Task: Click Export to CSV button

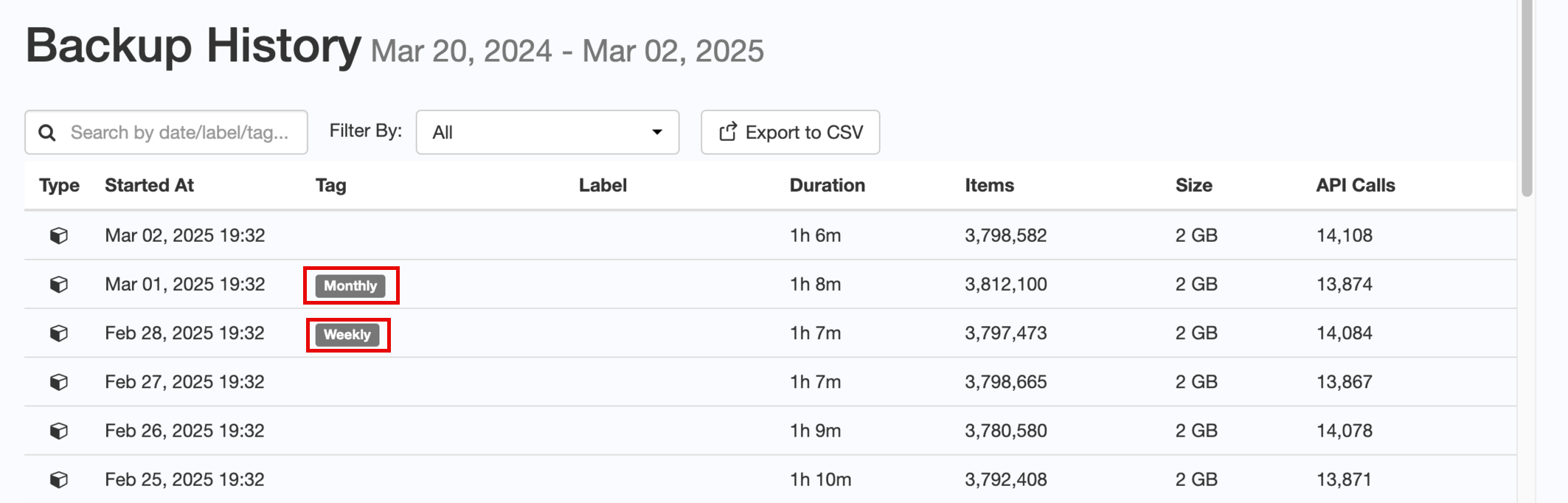Action: (790, 133)
